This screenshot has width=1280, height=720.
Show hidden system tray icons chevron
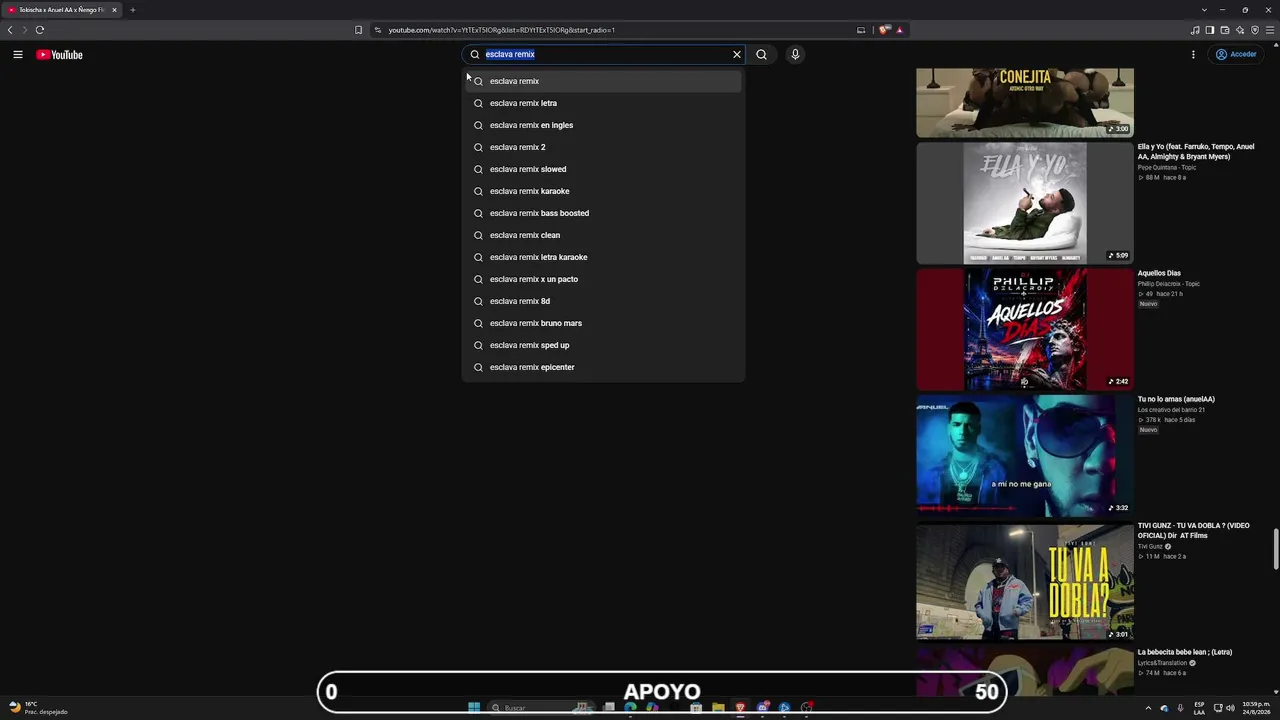[1148, 708]
